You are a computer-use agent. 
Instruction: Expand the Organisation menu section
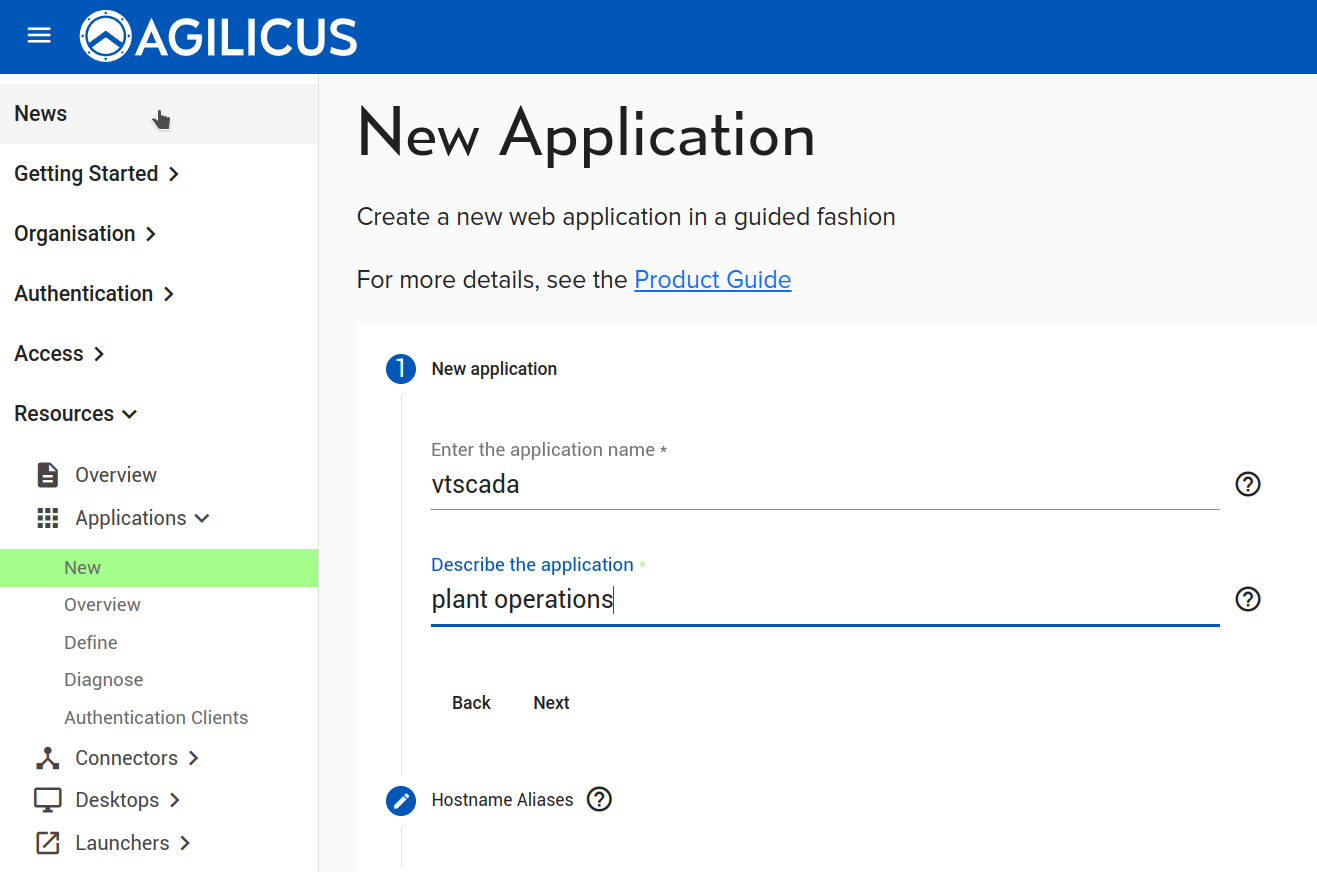click(85, 234)
